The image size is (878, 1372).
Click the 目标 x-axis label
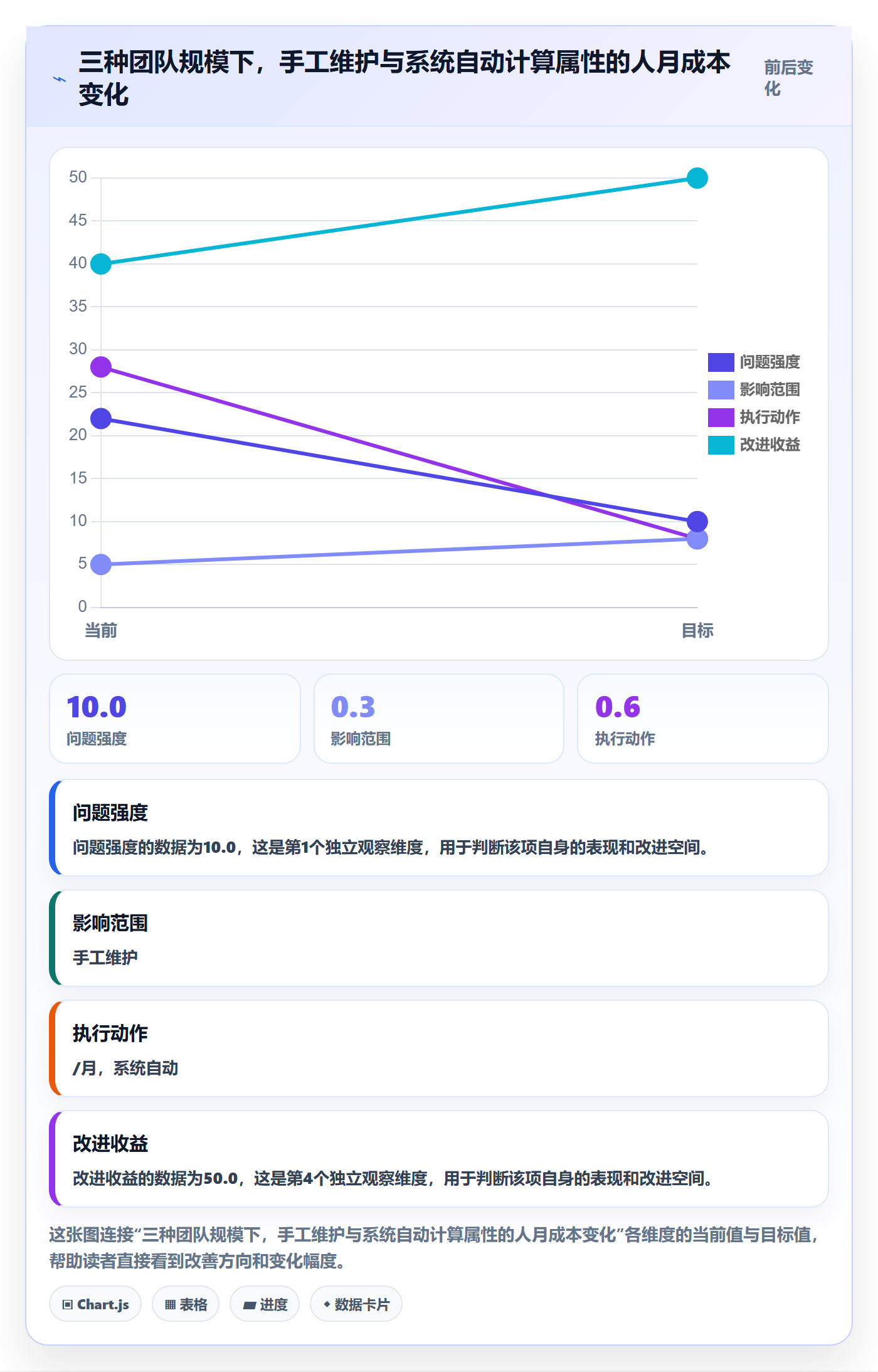(x=697, y=630)
